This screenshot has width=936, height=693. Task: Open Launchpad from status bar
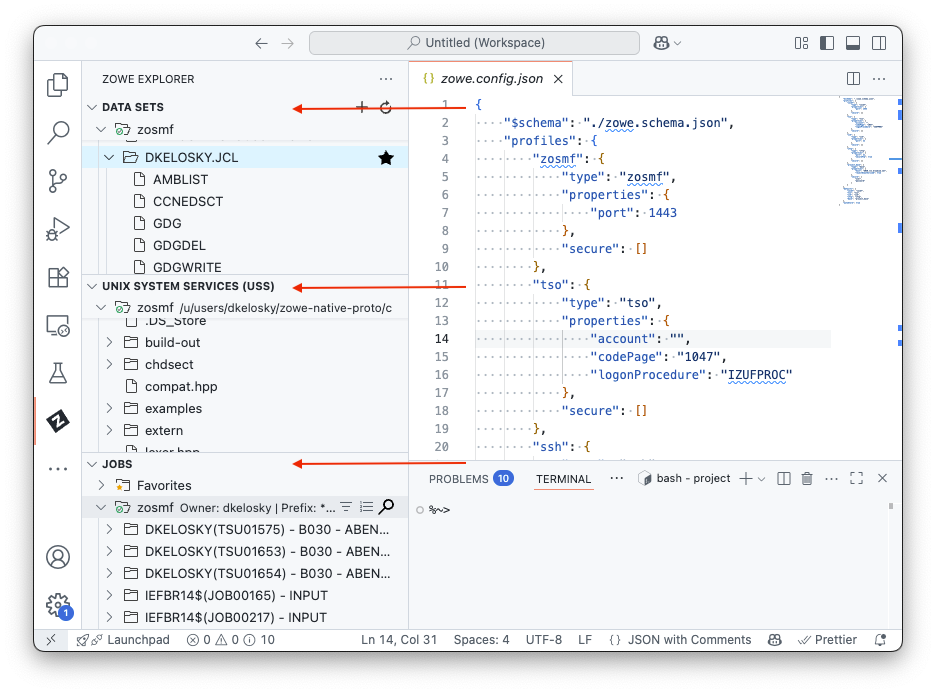click(x=123, y=640)
